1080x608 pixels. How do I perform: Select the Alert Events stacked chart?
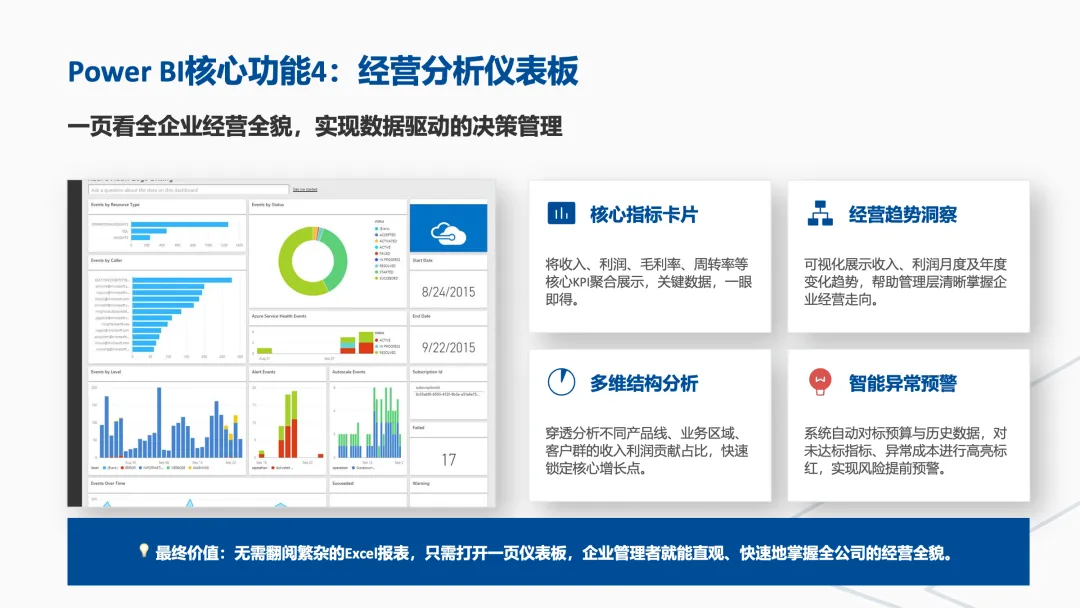click(287, 424)
